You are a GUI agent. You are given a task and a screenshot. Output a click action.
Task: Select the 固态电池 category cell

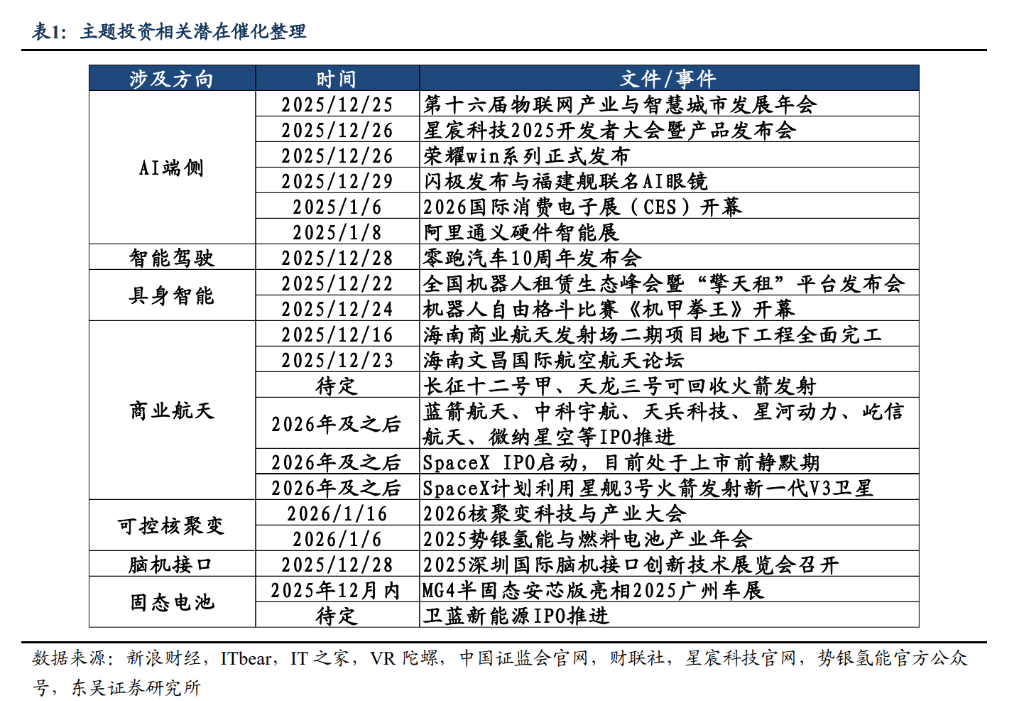[172, 602]
